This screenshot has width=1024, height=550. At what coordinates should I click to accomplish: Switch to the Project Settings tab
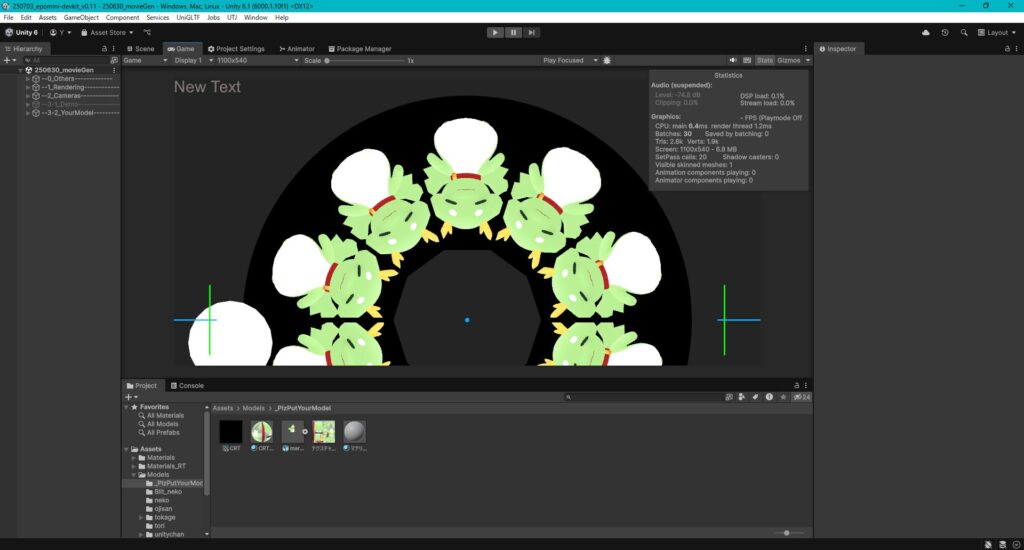(x=236, y=49)
